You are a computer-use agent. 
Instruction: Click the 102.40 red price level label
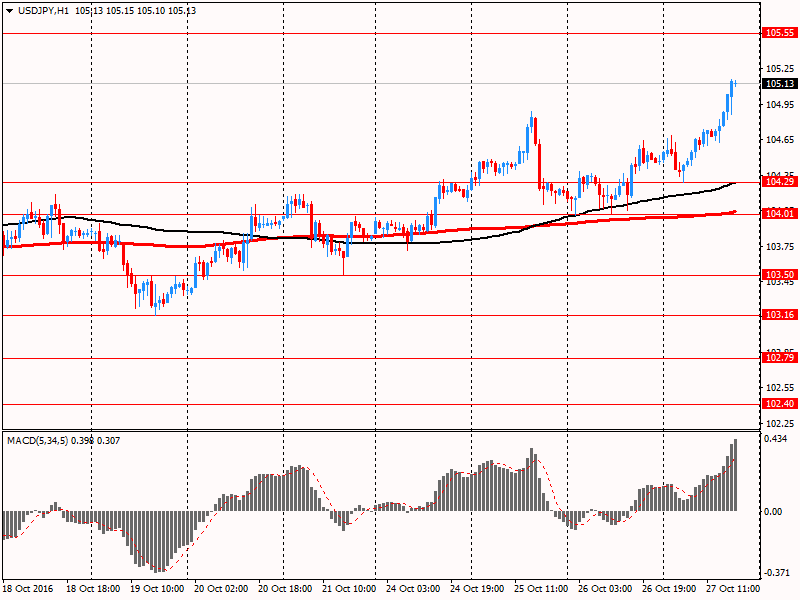coord(780,404)
